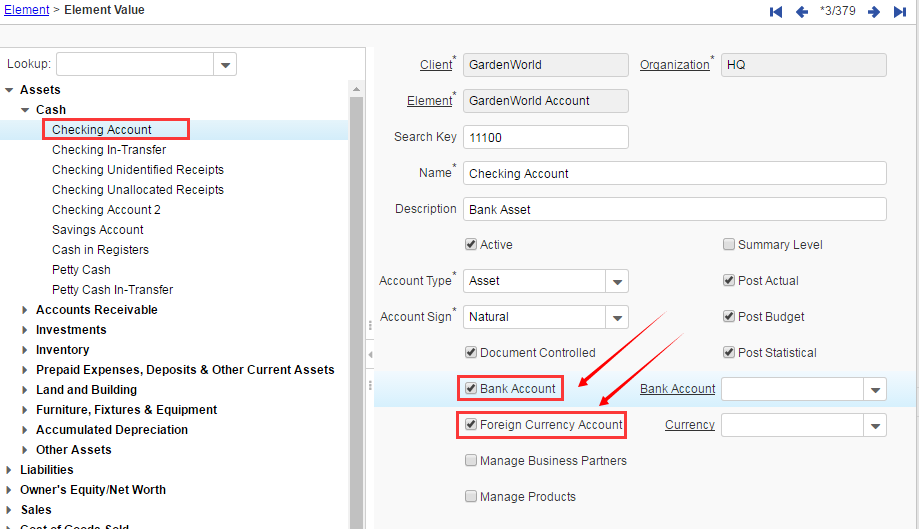The image size is (919, 529).
Task: Go to the first record
Action: [x=776, y=12]
